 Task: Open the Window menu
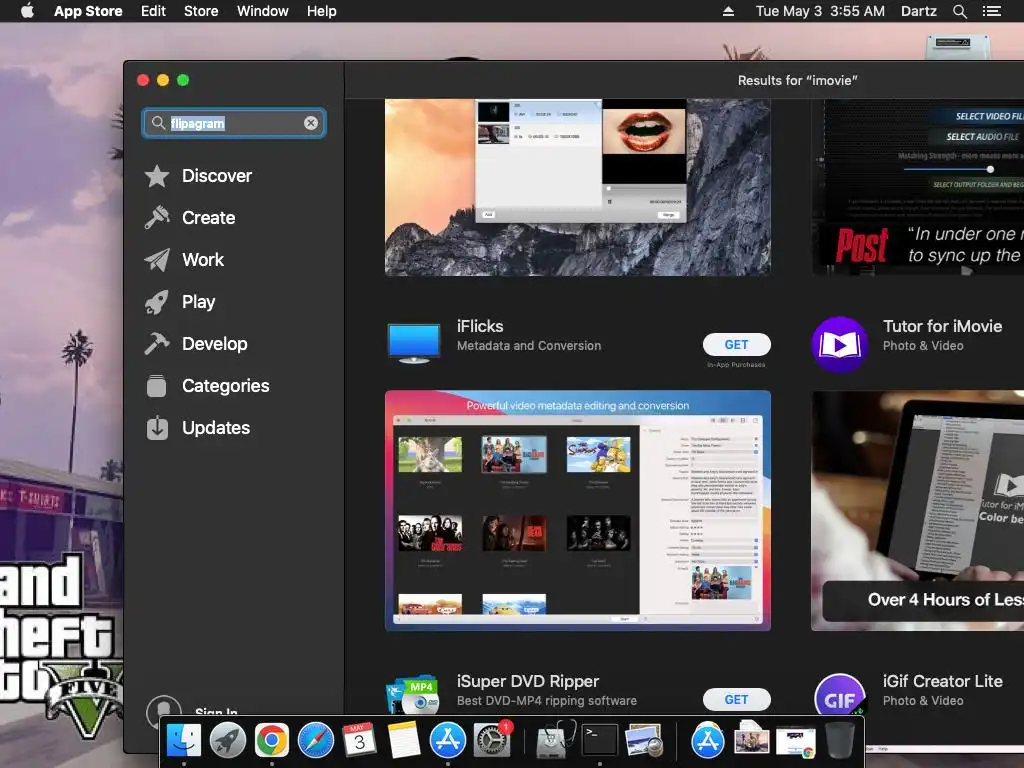click(263, 11)
